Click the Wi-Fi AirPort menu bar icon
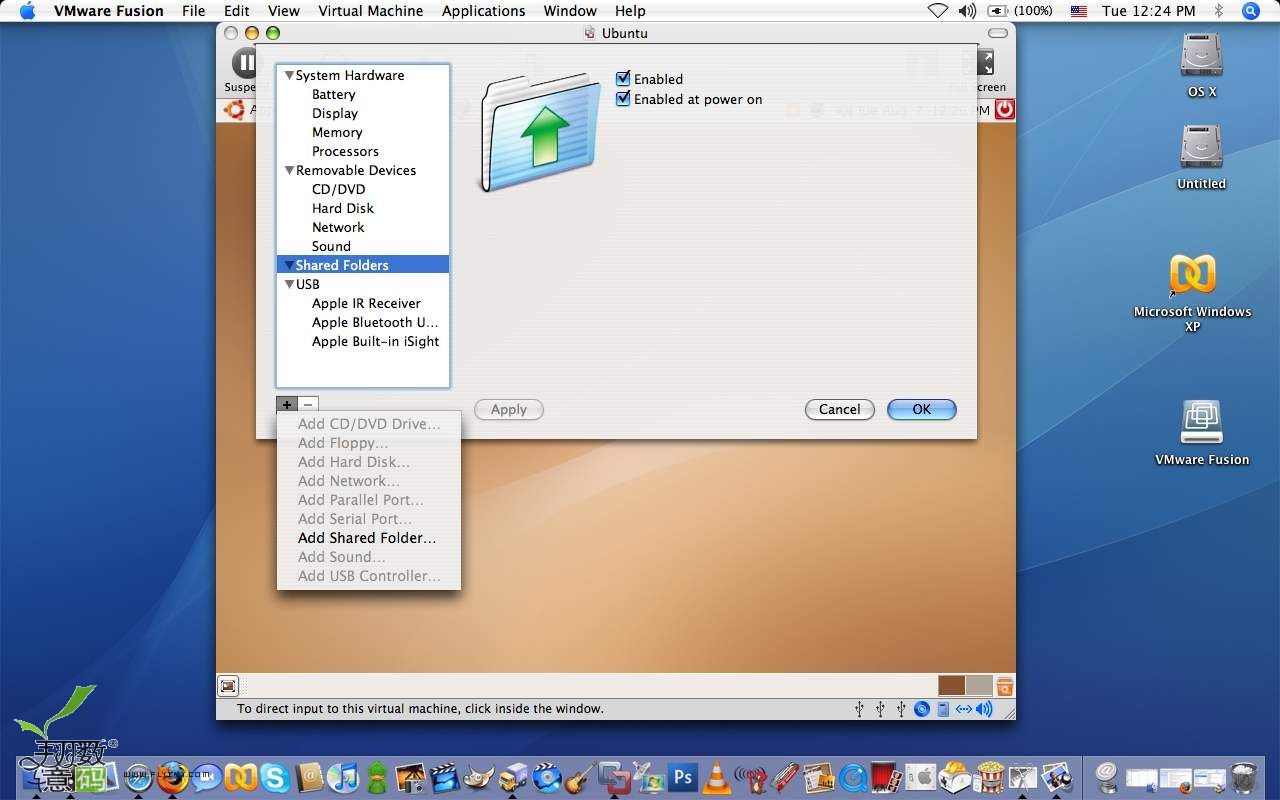Viewport: 1280px width, 800px height. coord(937,11)
